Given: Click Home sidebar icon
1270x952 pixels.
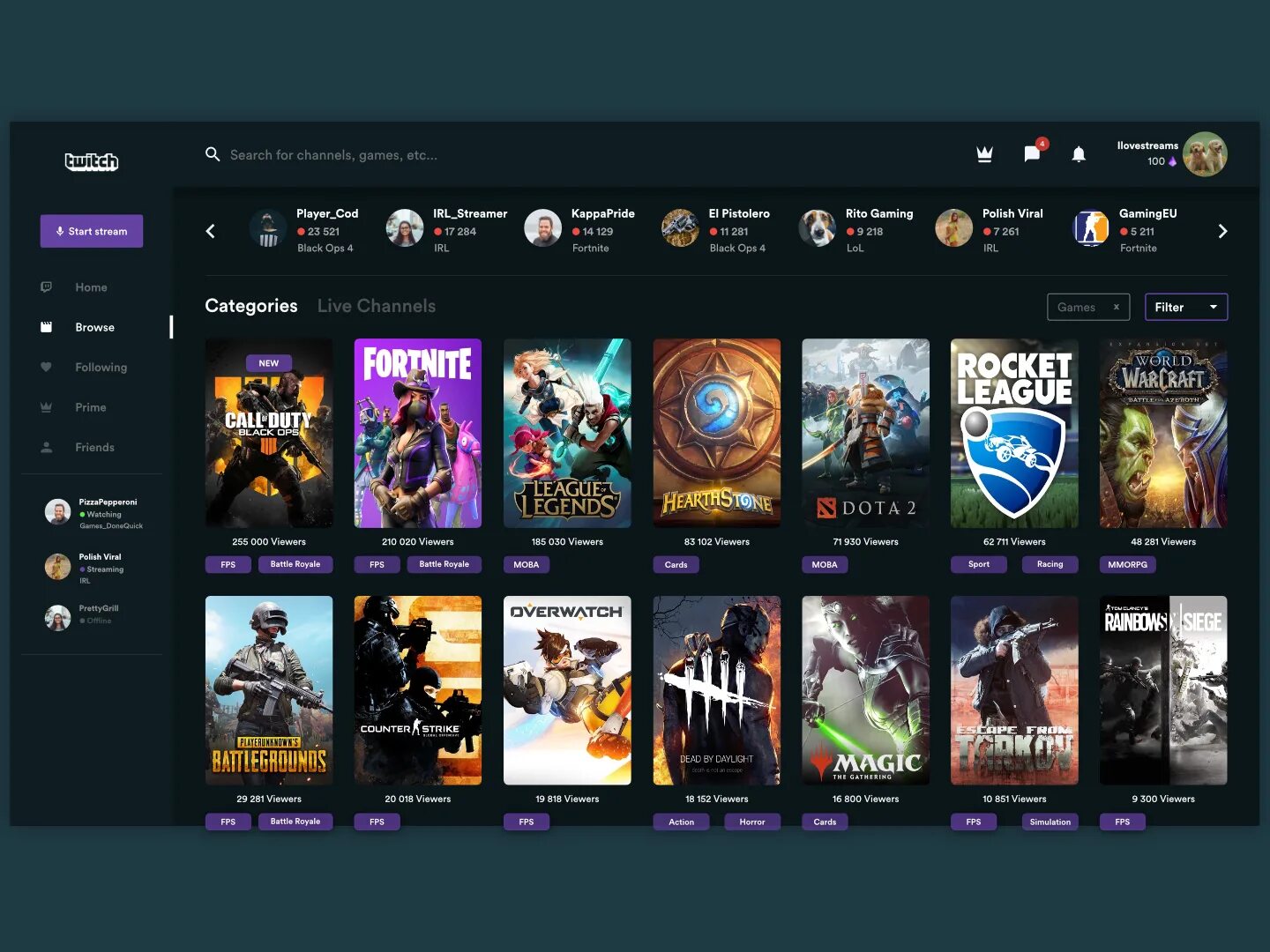Looking at the screenshot, I should [47, 287].
